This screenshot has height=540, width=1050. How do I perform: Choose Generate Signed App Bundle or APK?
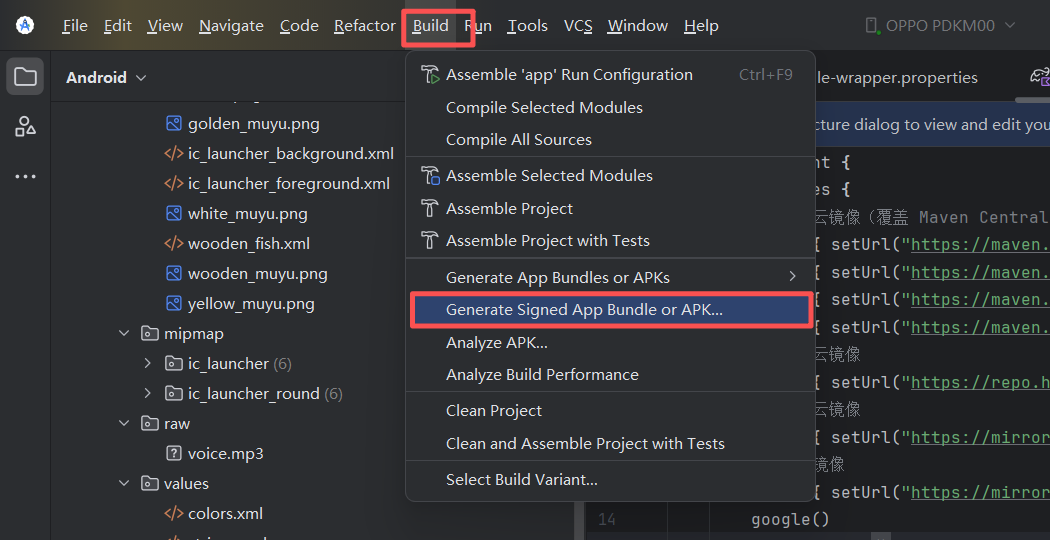tap(584, 310)
